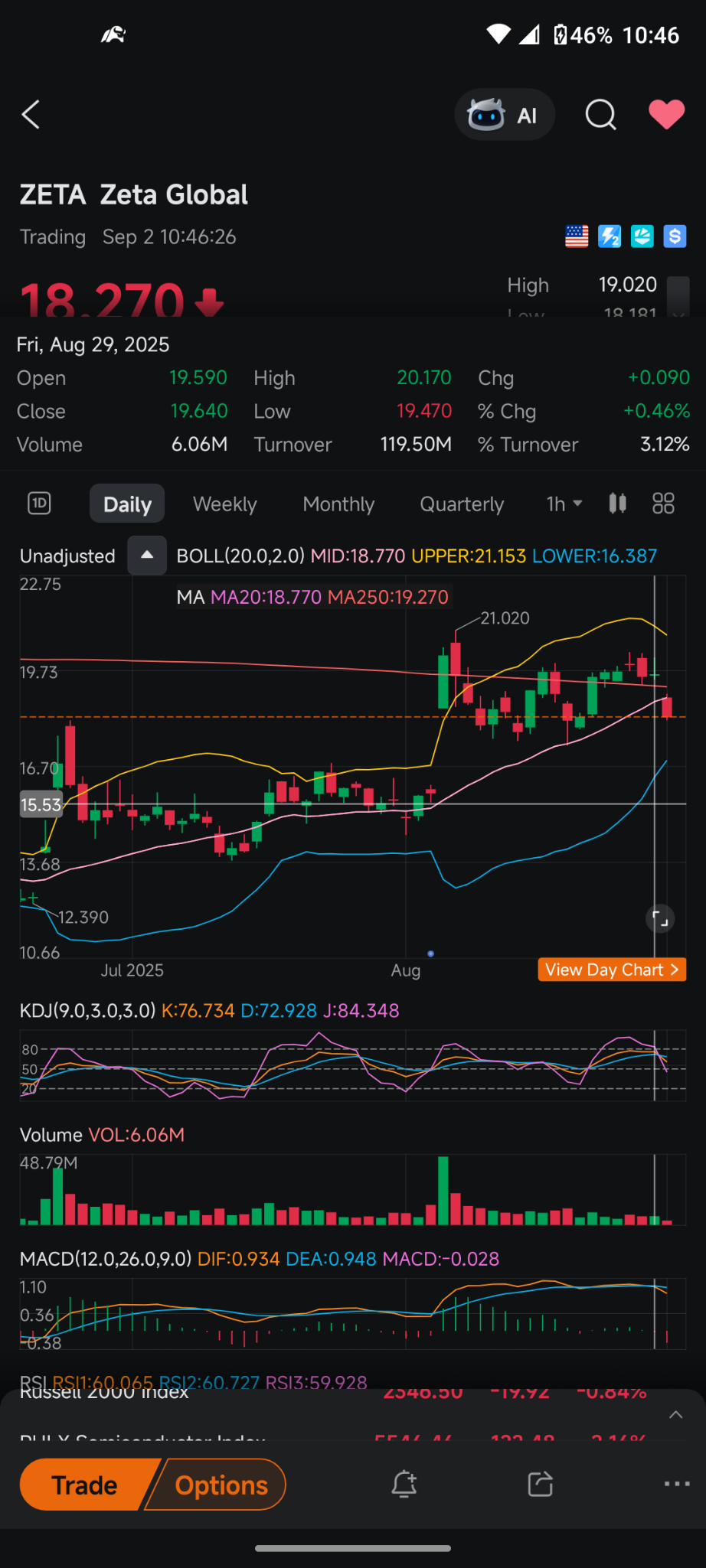This screenshot has height=1568, width=706.
Task: Tap the notification icon in the status bar
Action: coord(113,34)
